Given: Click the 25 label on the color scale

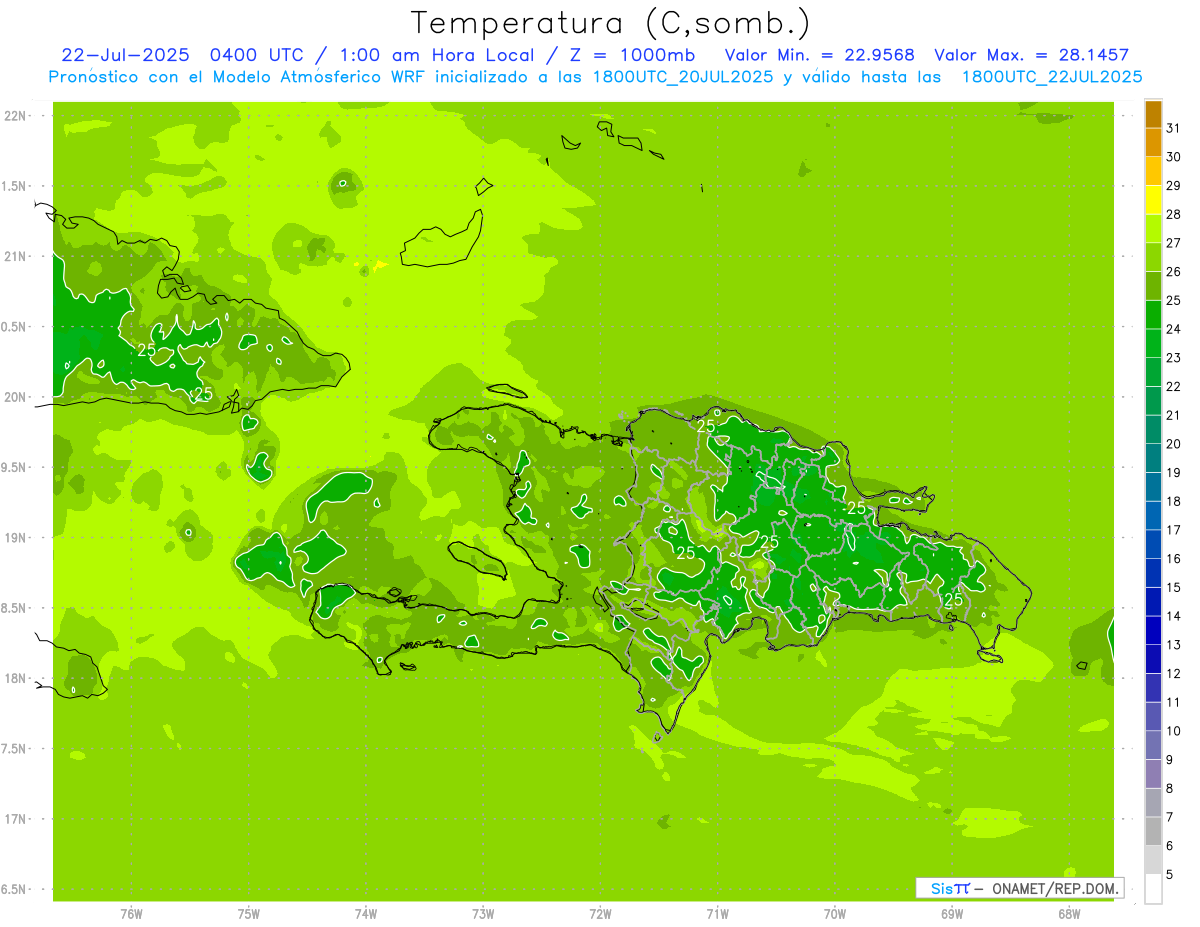Looking at the screenshot, I should click(1173, 300).
